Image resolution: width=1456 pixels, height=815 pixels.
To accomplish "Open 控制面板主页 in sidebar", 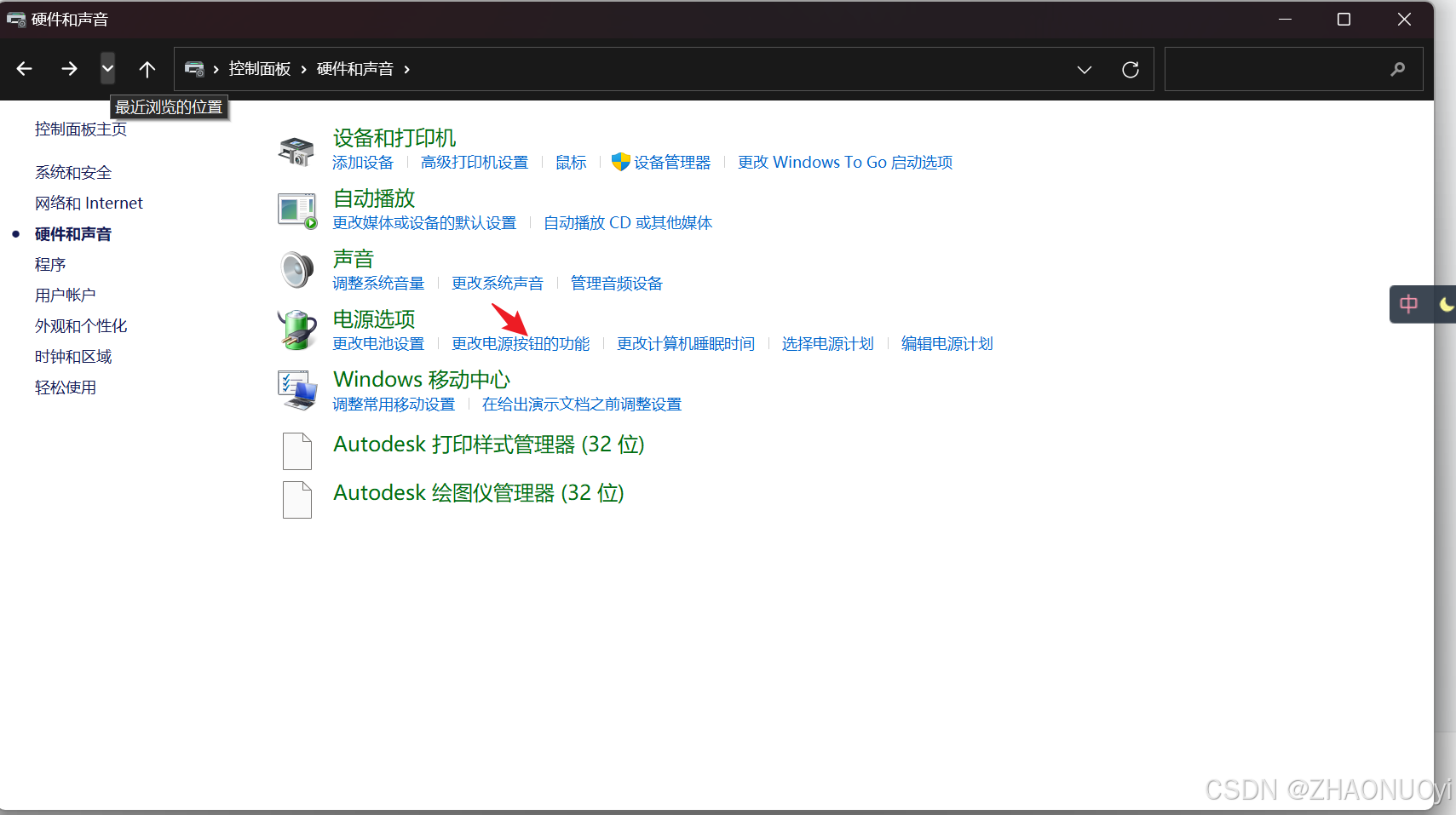I will 81,129.
